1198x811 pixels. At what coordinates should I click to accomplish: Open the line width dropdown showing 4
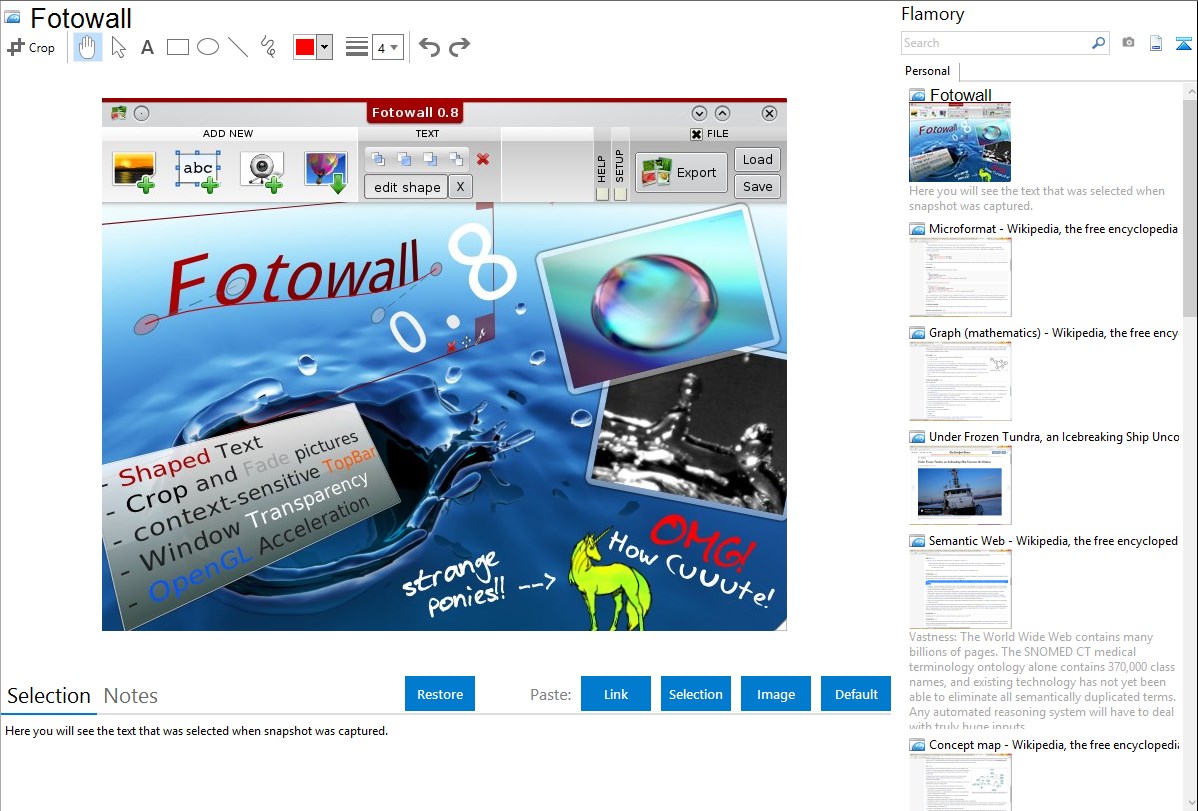[x=387, y=47]
